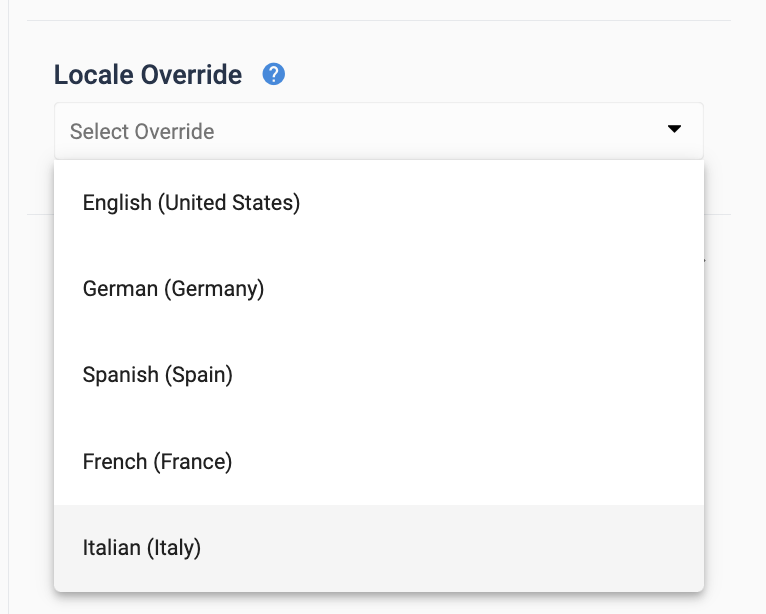766x614 pixels.
Task: Select the French (France) option
Action: coord(379,462)
